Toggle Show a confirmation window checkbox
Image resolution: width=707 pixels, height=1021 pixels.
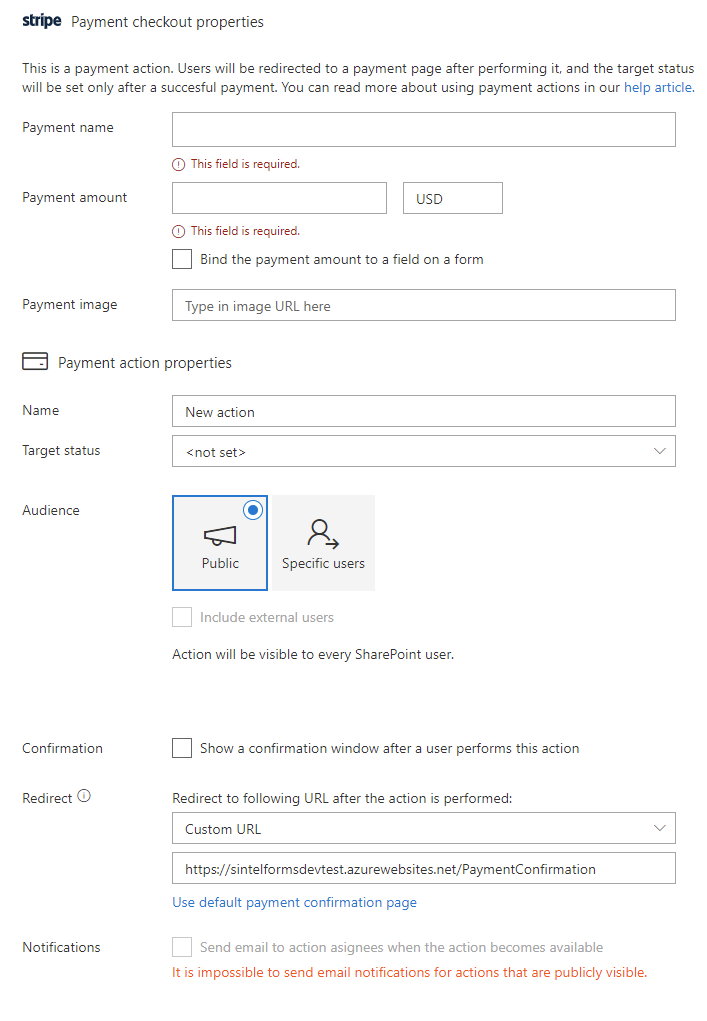coord(182,748)
